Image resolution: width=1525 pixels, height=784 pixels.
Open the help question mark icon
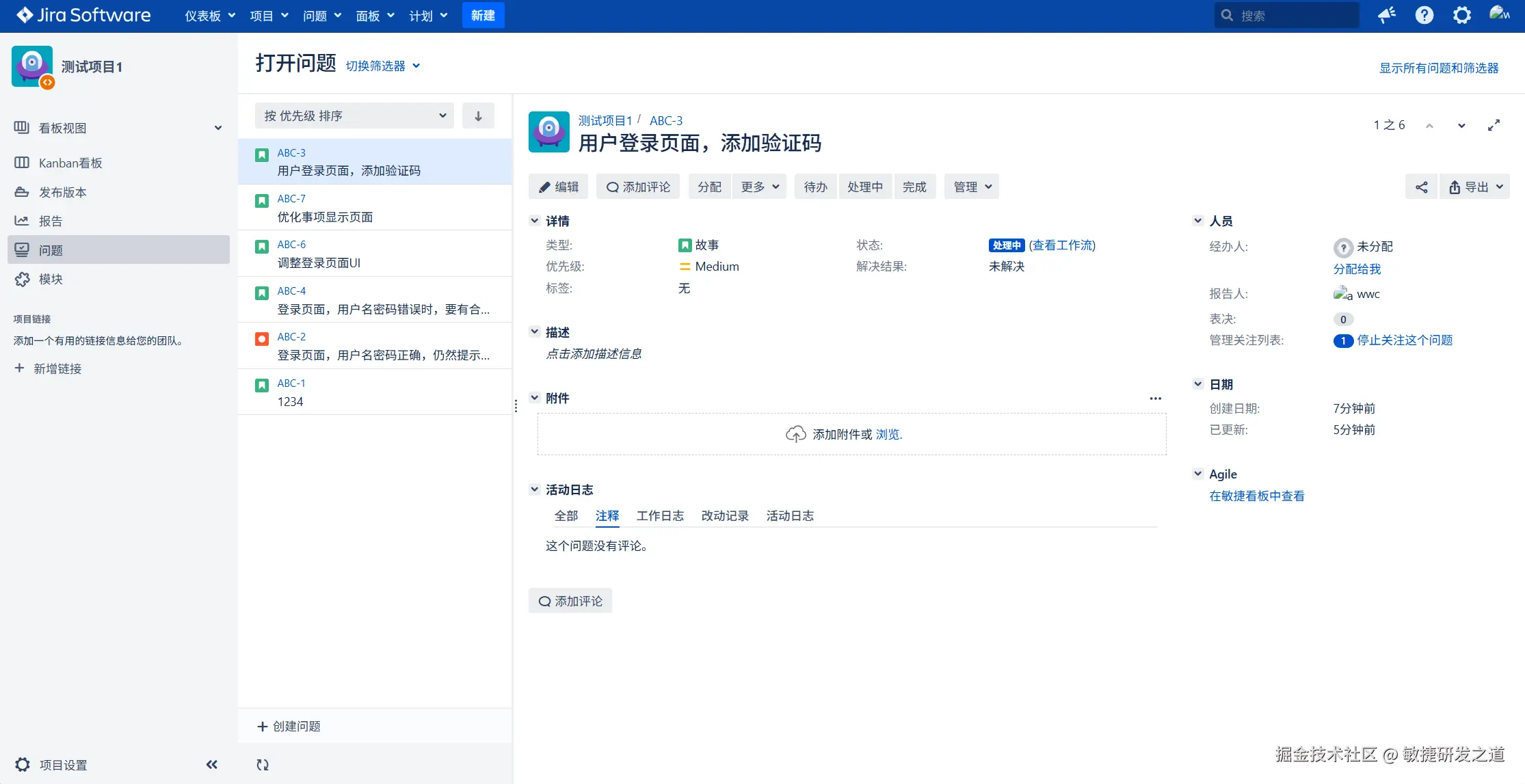pos(1424,15)
